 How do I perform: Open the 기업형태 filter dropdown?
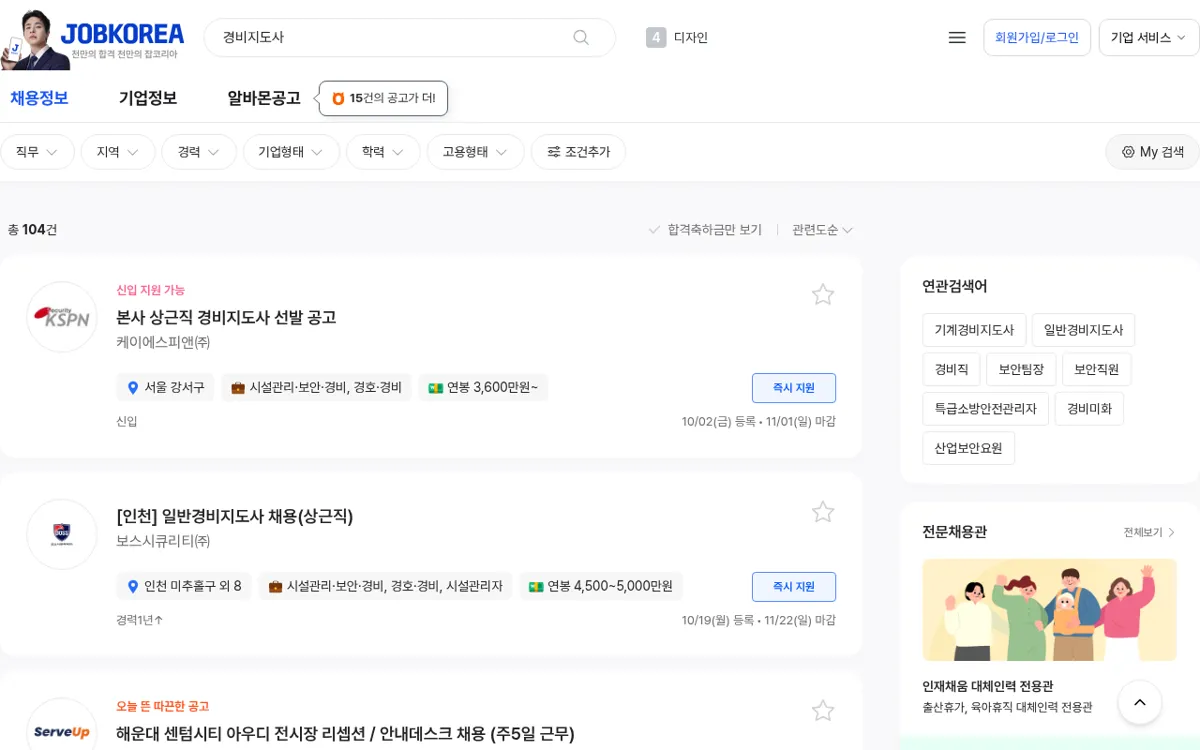(x=291, y=152)
